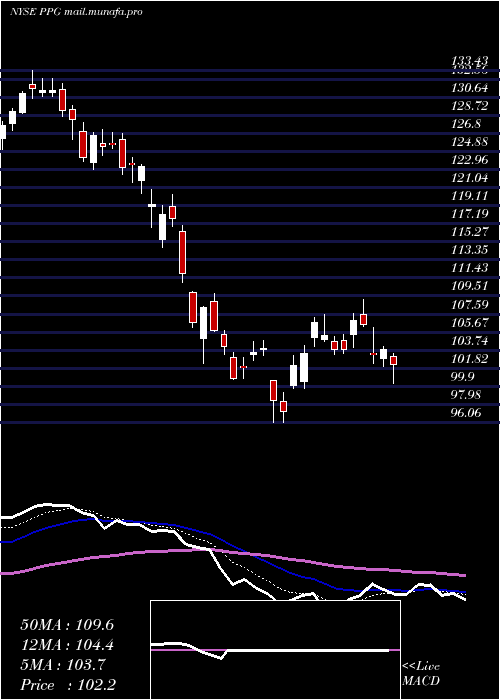Click the <<Live MACD label
The image size is (500, 700).
(421, 674)
